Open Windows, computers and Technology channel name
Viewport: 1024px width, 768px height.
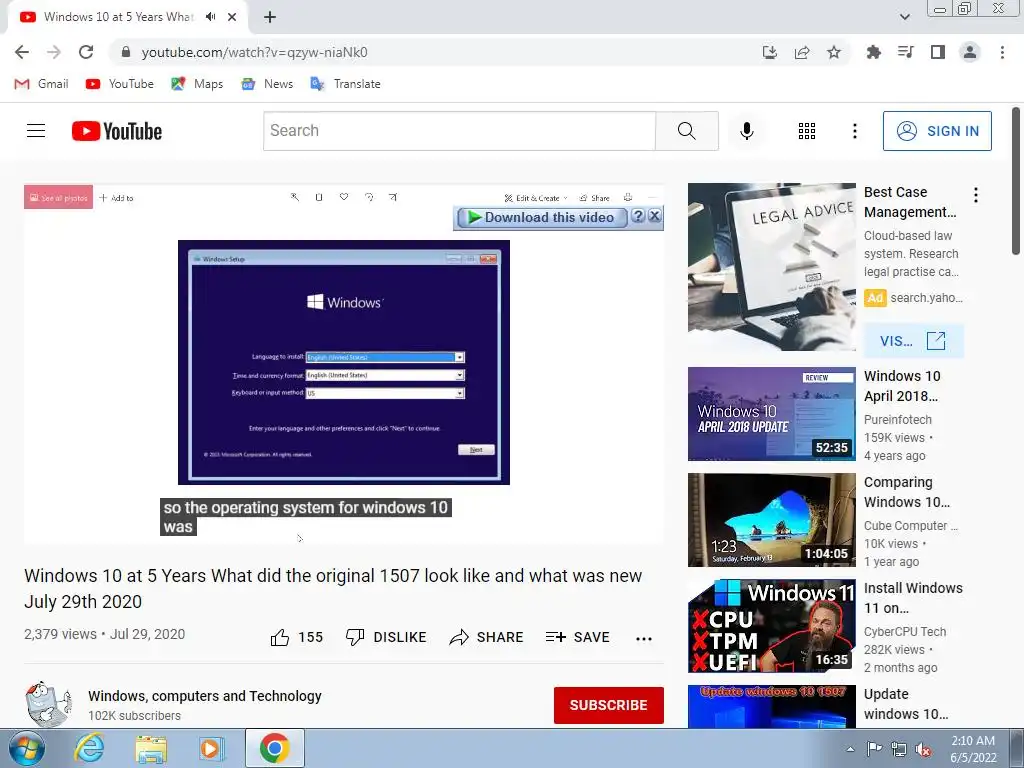point(205,696)
